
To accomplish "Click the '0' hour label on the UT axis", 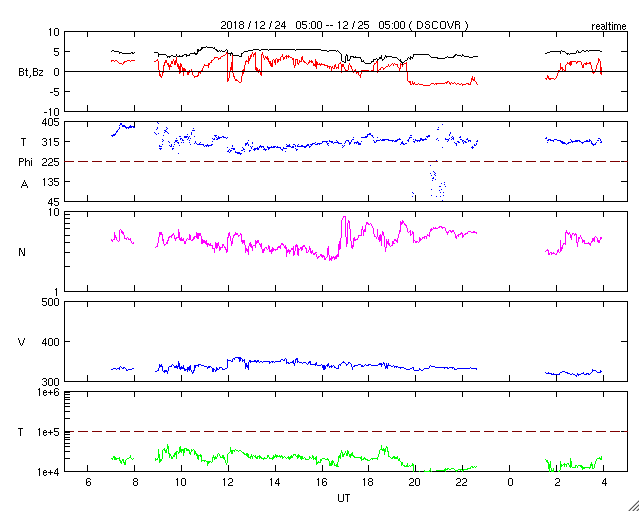I will [510, 483].
